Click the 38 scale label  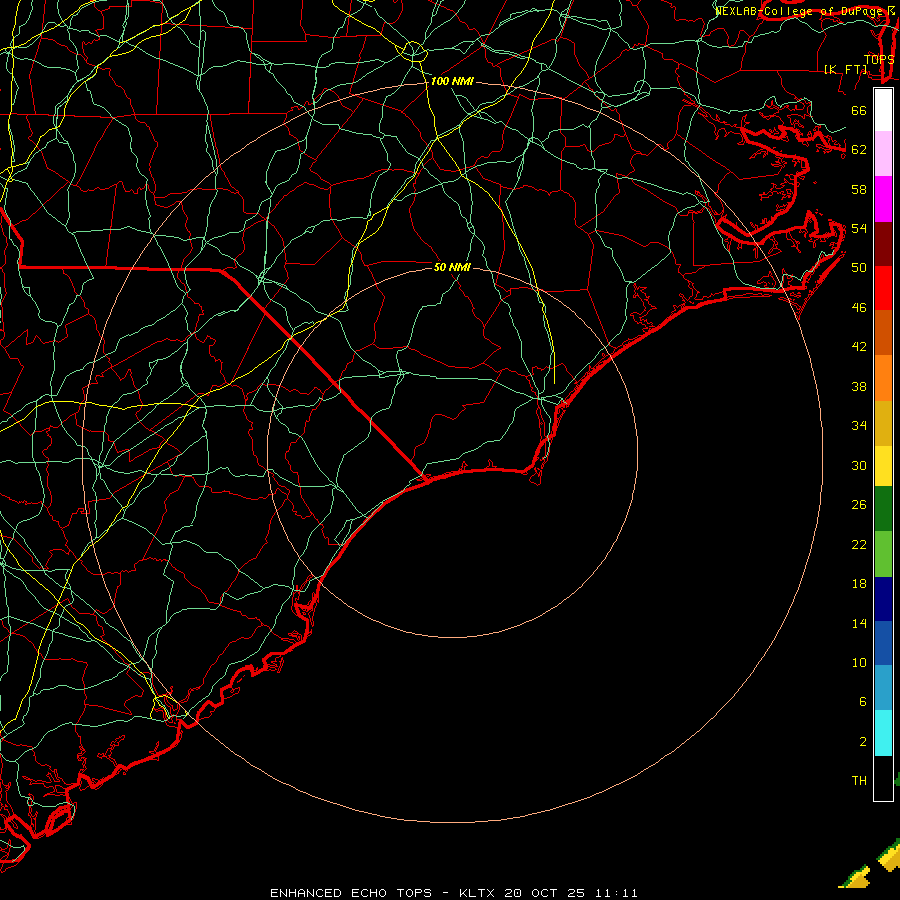coord(859,386)
